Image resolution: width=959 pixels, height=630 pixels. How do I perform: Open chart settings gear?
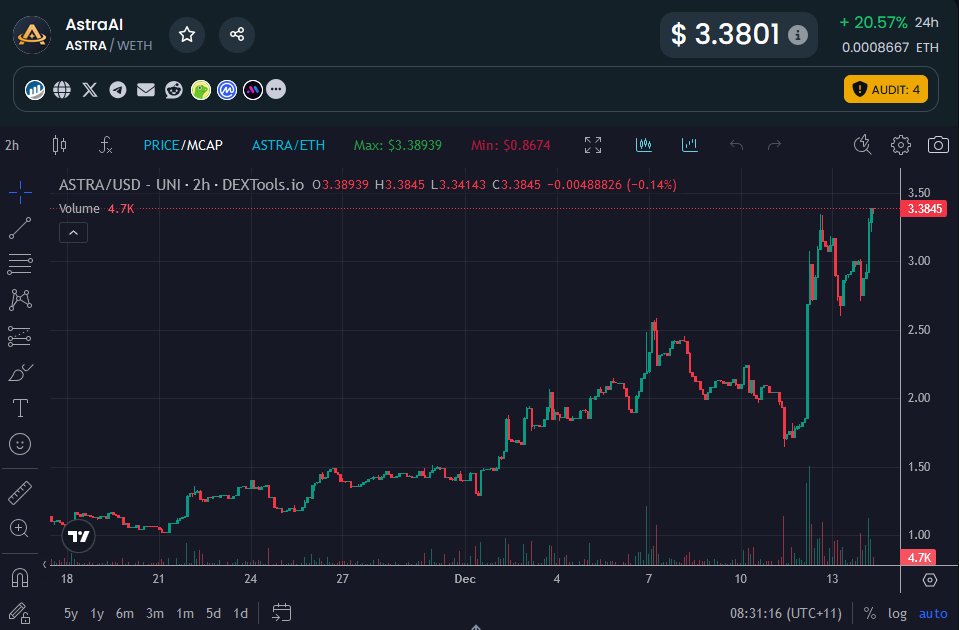tap(900, 145)
